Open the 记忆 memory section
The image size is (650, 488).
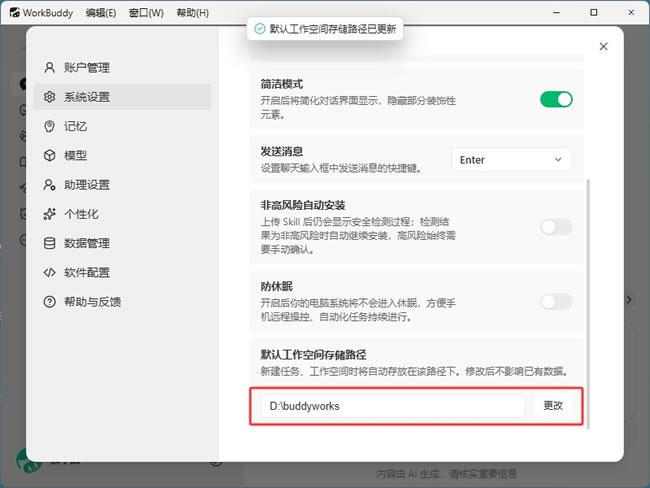(x=123, y=126)
